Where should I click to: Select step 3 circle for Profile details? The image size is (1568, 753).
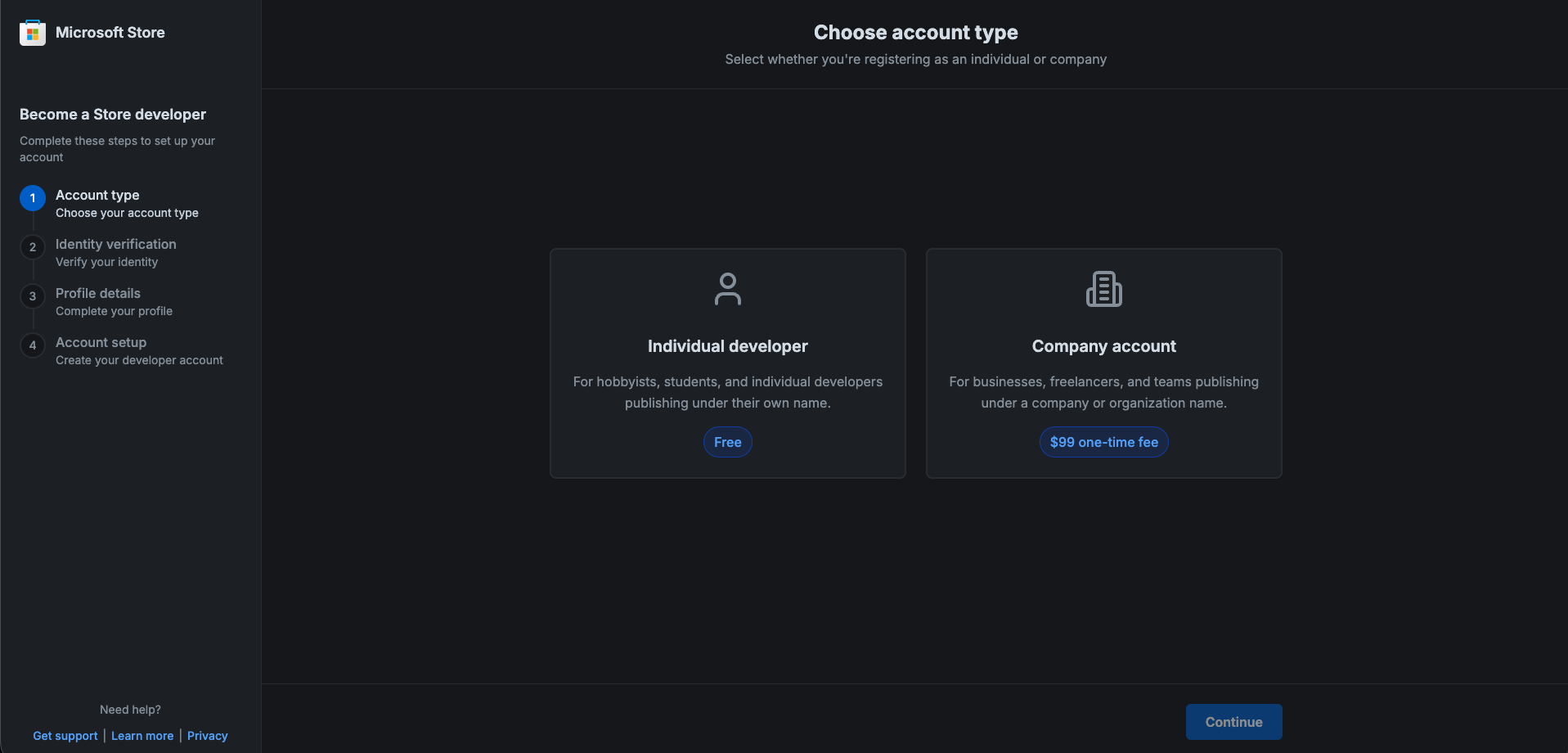pyautogui.click(x=33, y=296)
